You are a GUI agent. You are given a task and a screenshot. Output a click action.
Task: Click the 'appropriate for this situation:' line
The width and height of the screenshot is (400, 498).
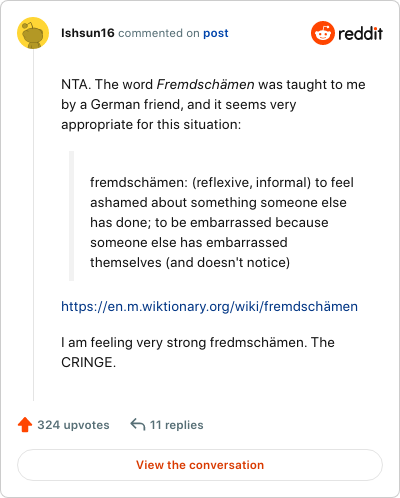(x=151, y=125)
